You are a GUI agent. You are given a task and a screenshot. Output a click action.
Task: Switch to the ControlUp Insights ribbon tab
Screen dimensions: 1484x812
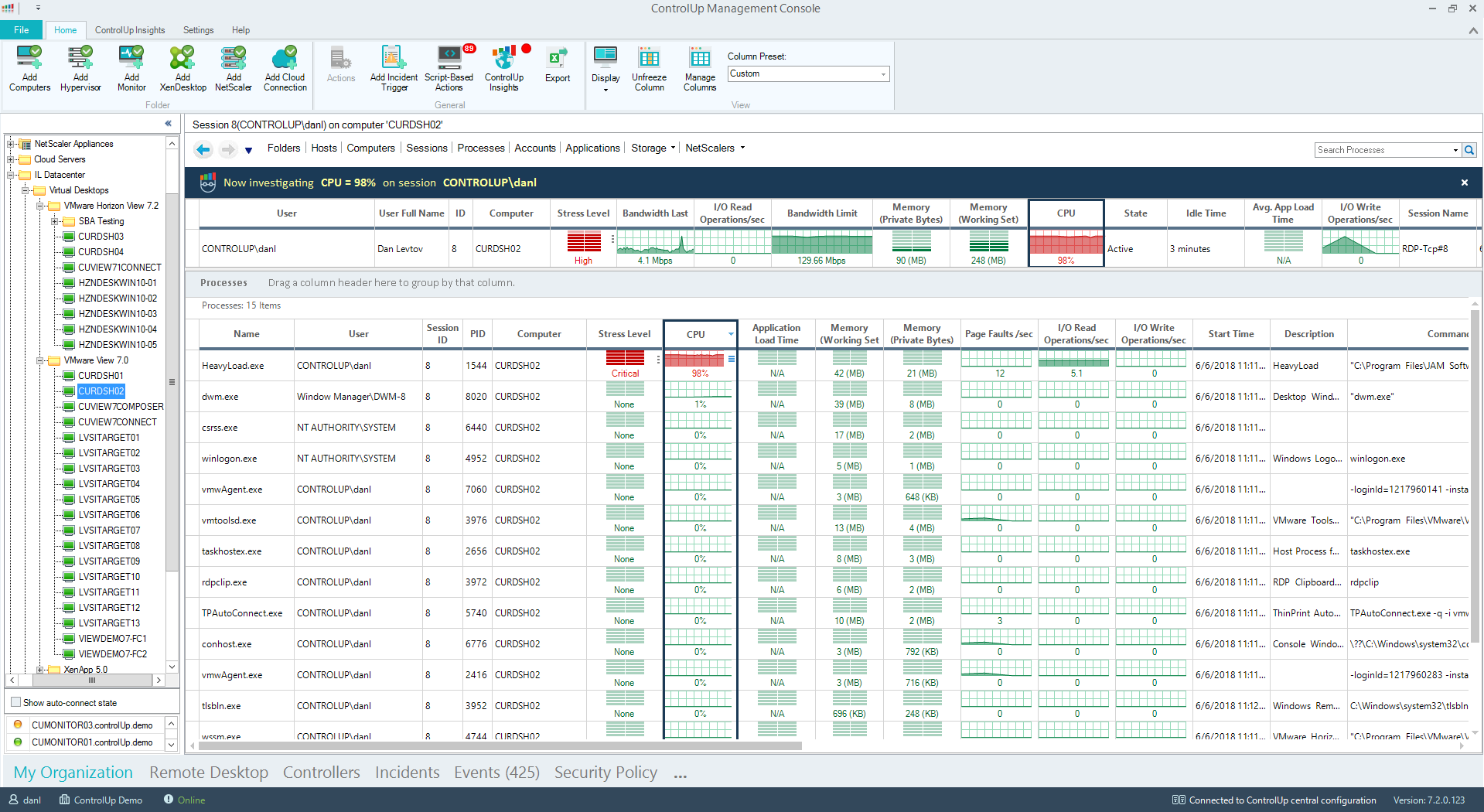(130, 30)
